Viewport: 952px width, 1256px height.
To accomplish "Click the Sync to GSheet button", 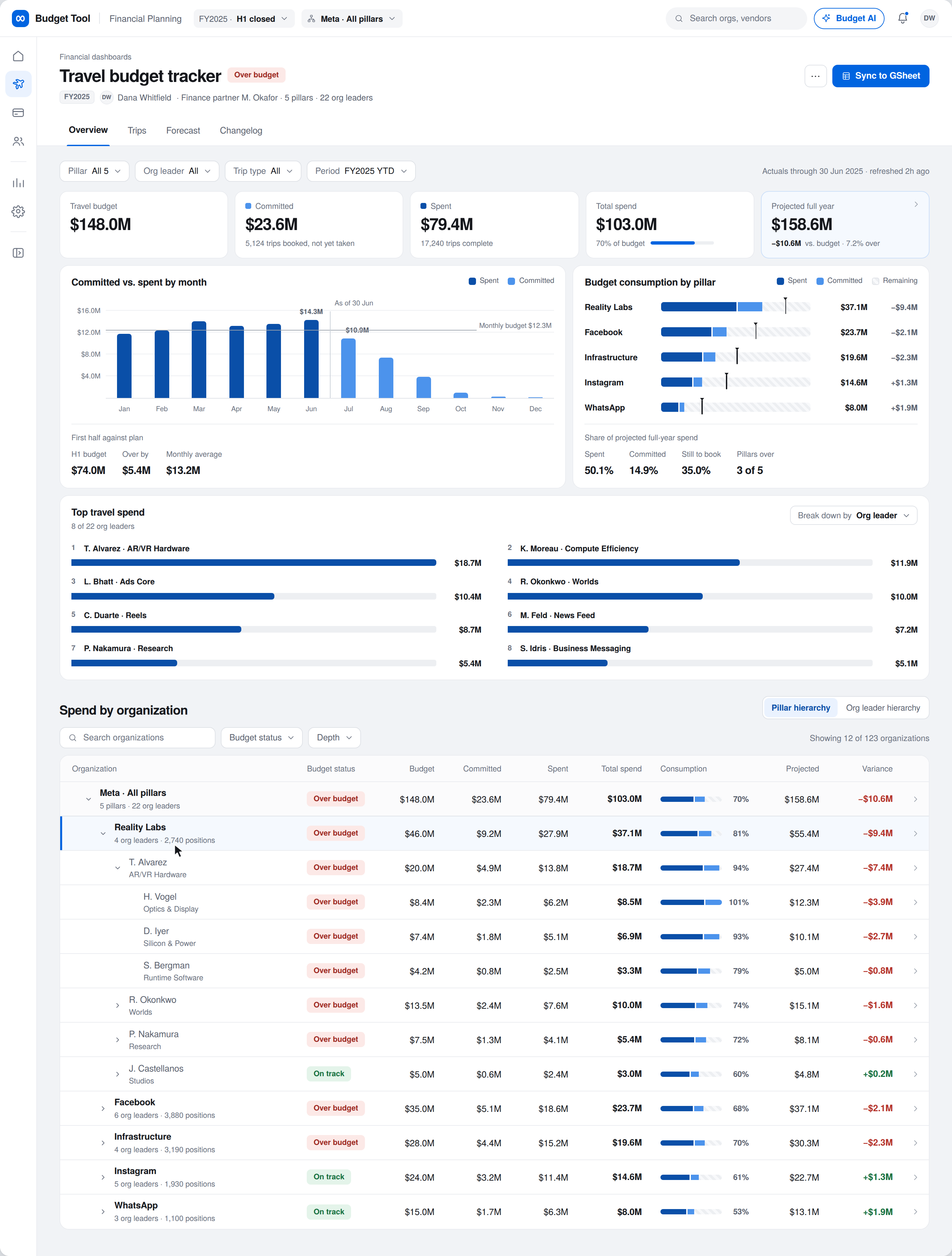I will [880, 75].
